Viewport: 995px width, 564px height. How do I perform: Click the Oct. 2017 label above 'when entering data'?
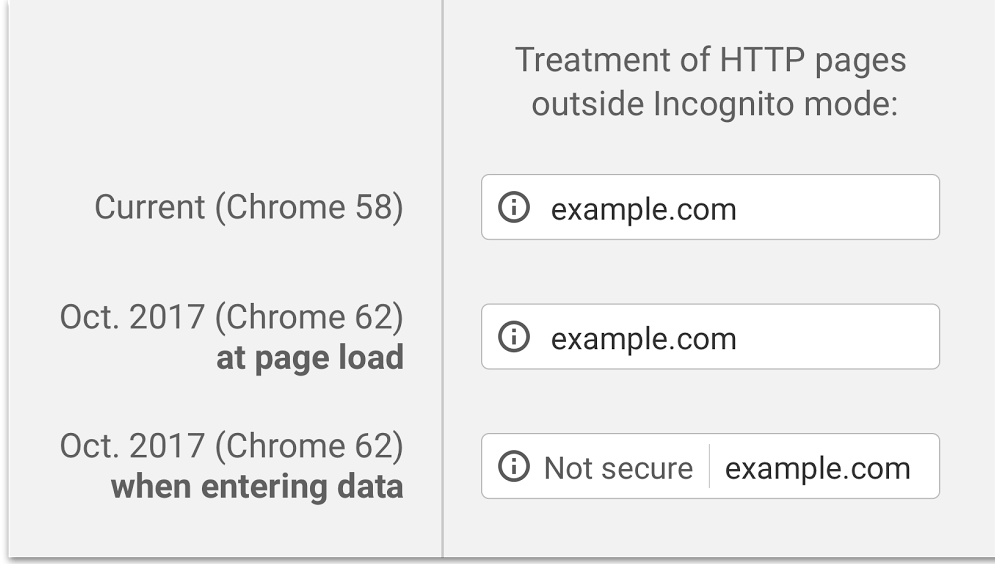[x=232, y=446]
